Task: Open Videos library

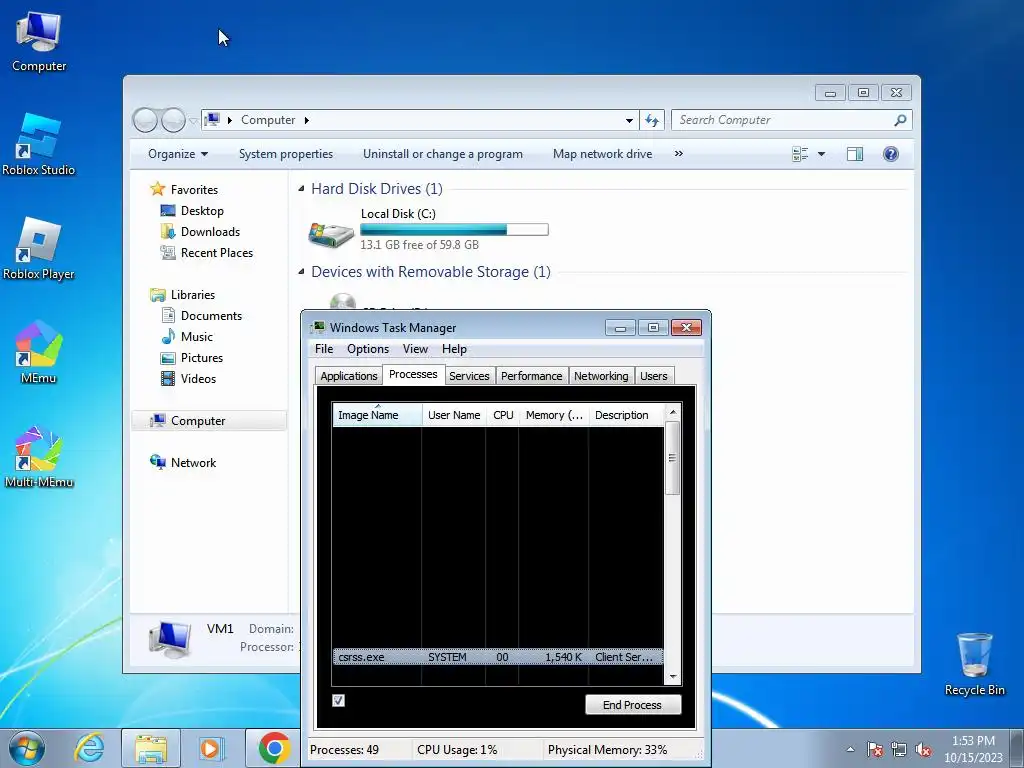Action: pyautogui.click(x=198, y=379)
